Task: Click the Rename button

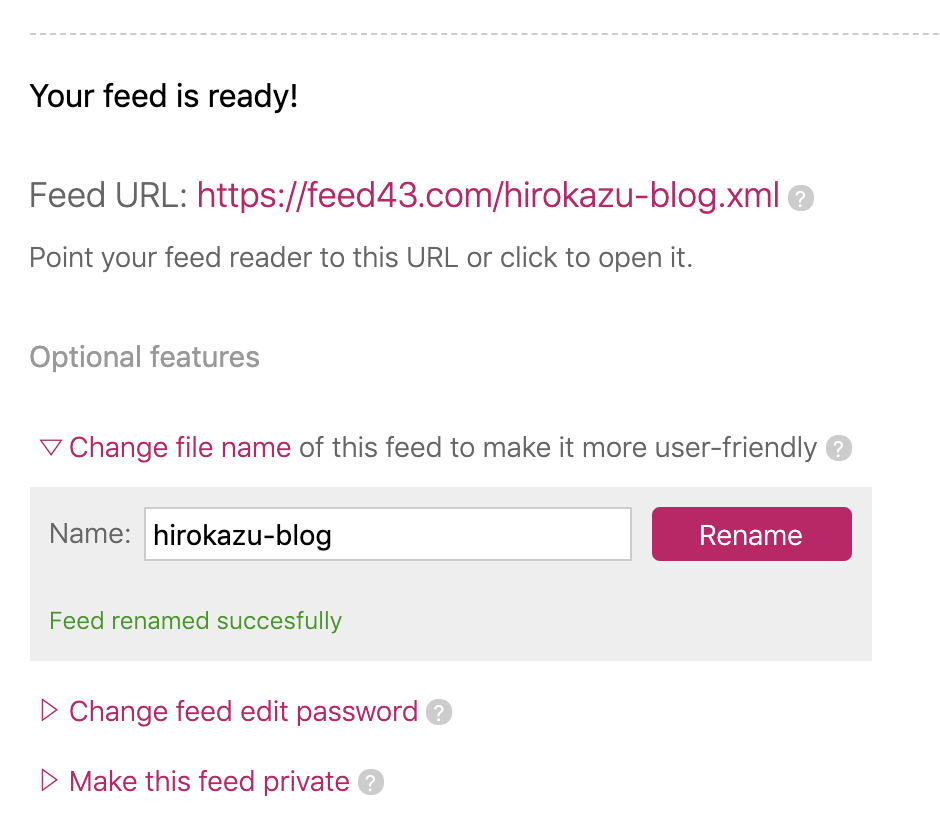Action: [752, 534]
